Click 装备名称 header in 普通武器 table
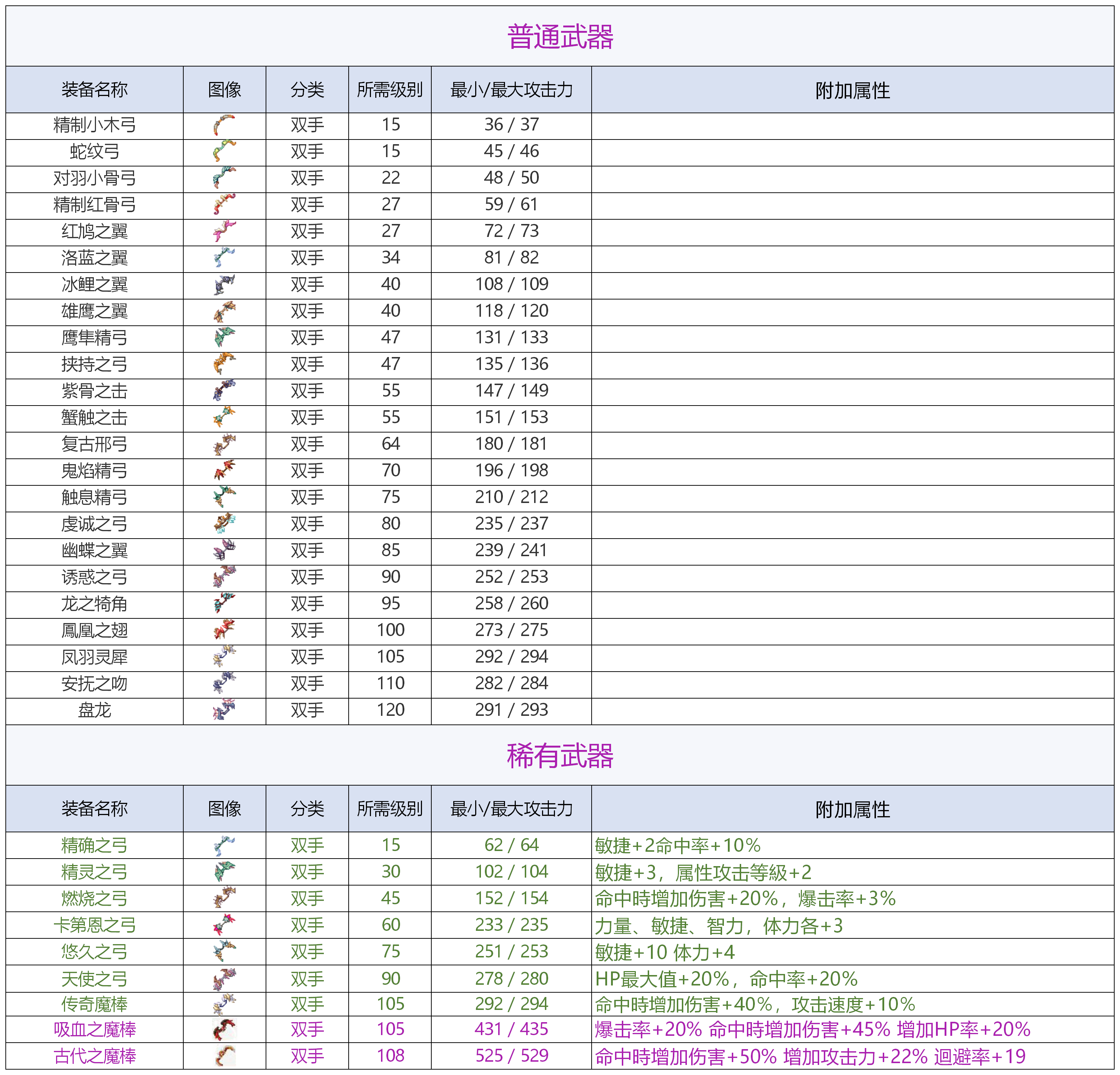This screenshot has width=1120, height=1075. pos(94,90)
